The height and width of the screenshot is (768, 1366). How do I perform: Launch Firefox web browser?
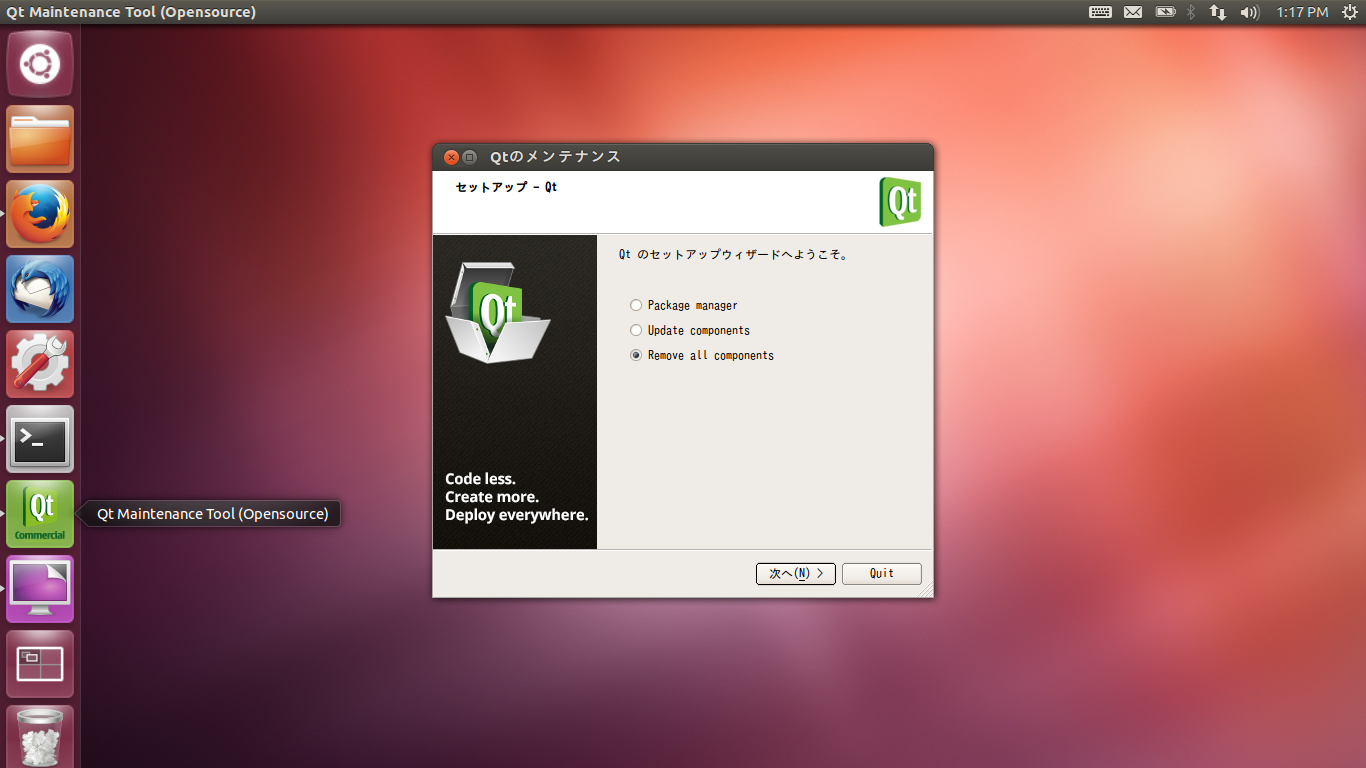pyautogui.click(x=40, y=214)
